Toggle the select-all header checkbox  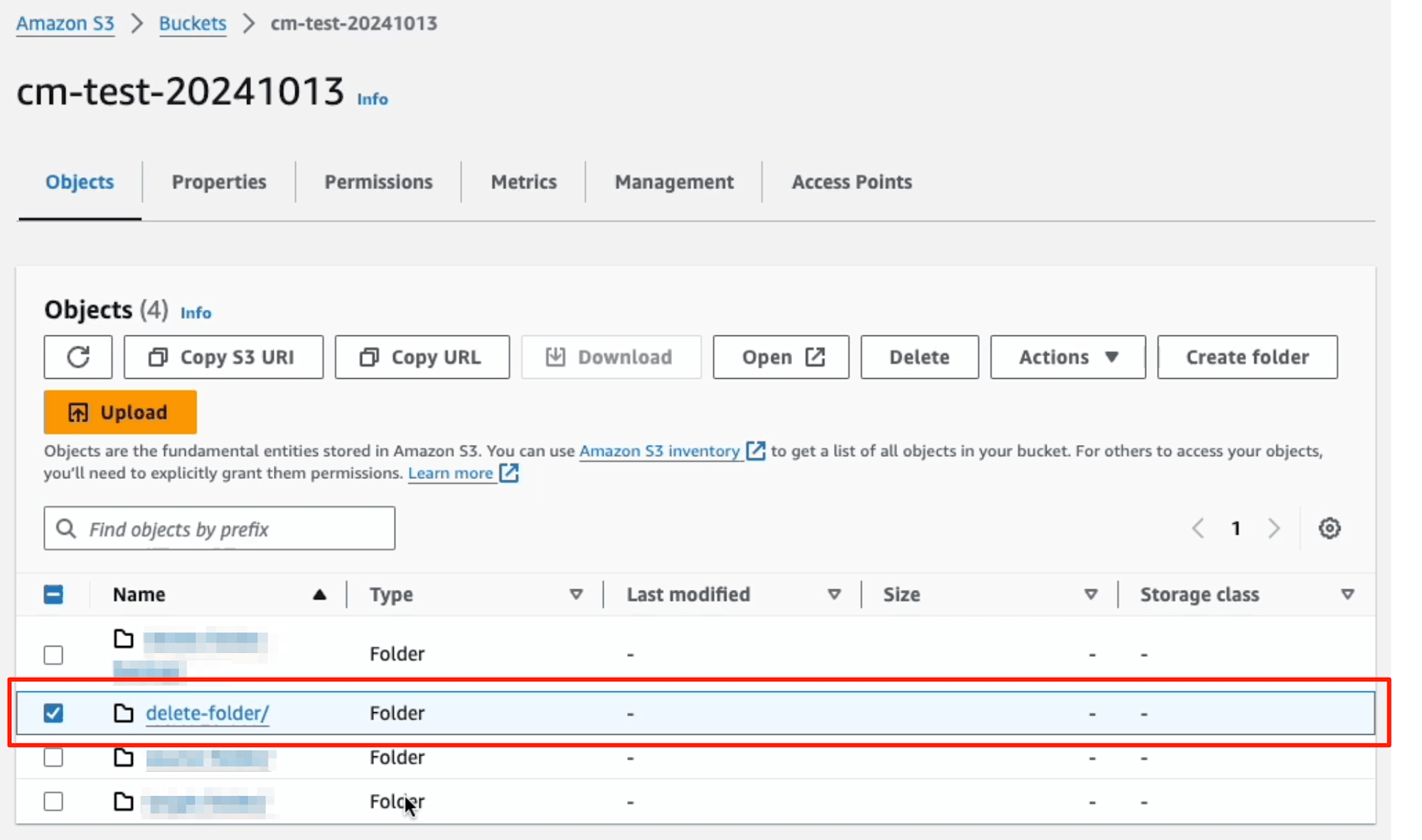[x=53, y=594]
